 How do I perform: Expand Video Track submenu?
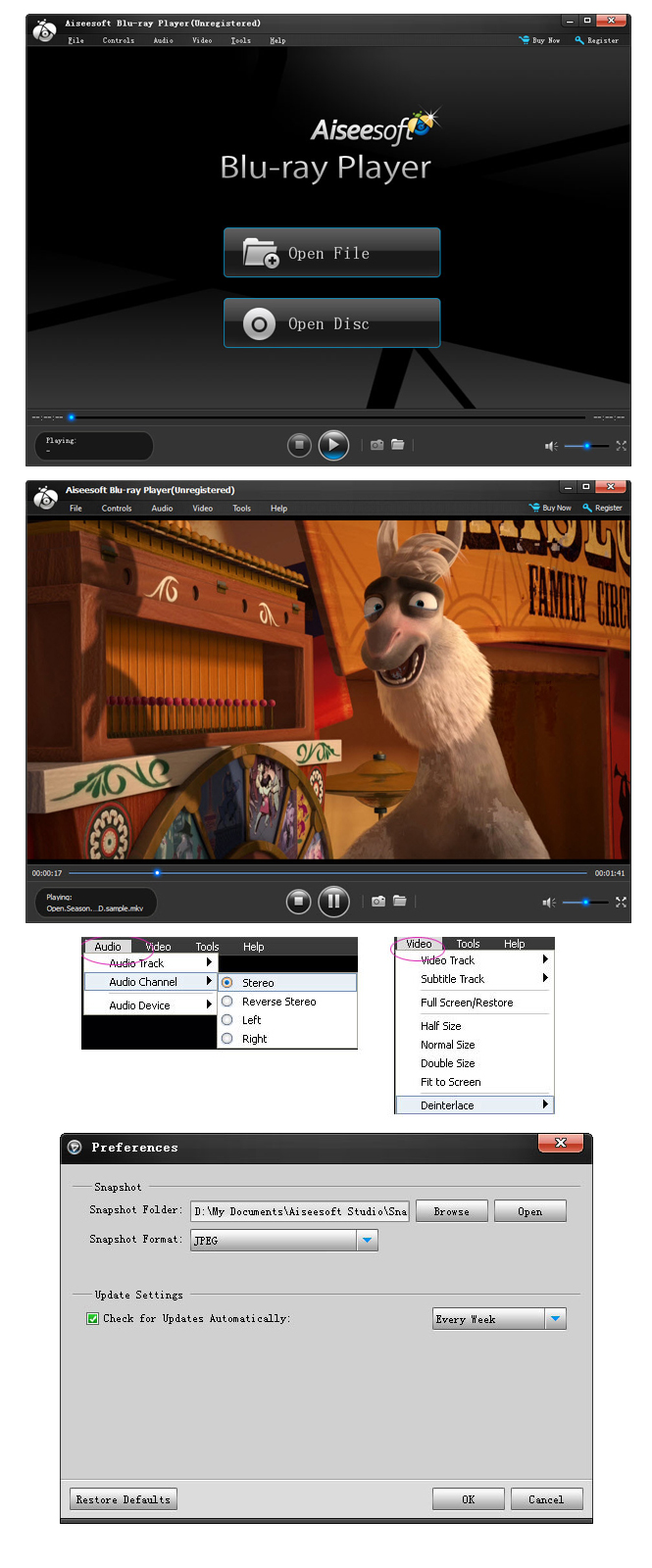pyautogui.click(x=475, y=960)
